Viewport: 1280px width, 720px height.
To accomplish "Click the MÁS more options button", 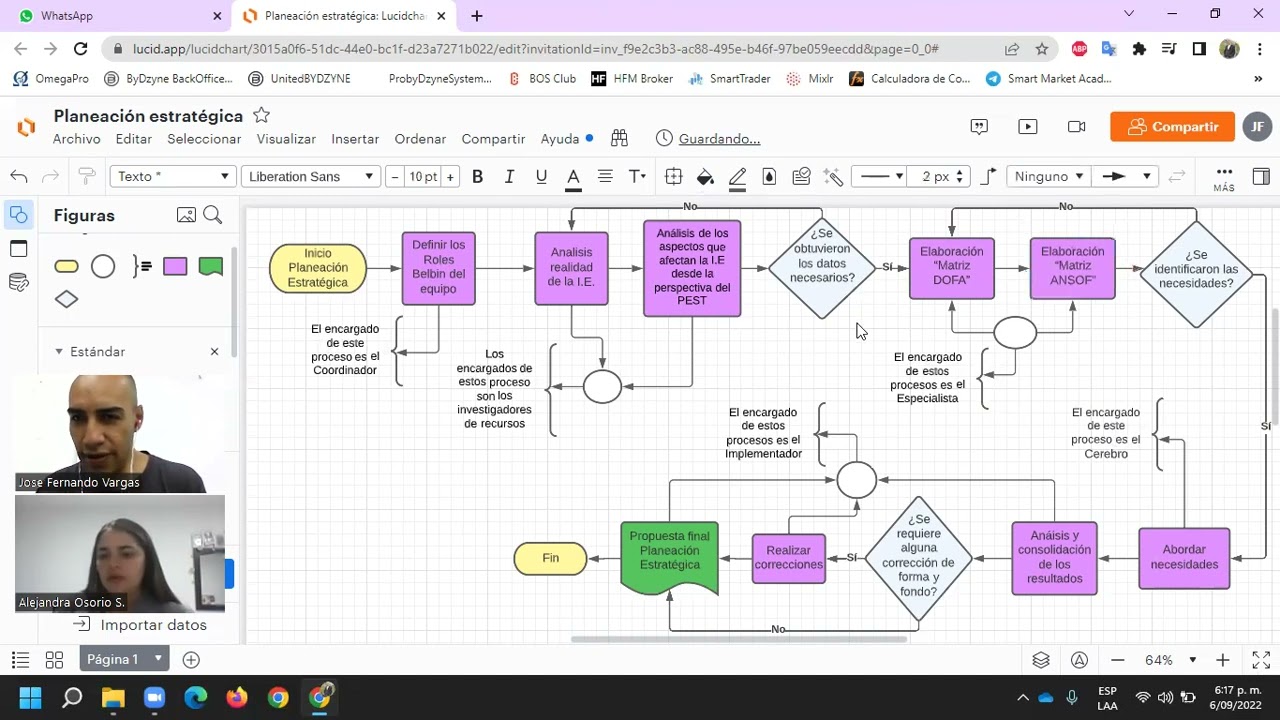I will pos(1224,178).
